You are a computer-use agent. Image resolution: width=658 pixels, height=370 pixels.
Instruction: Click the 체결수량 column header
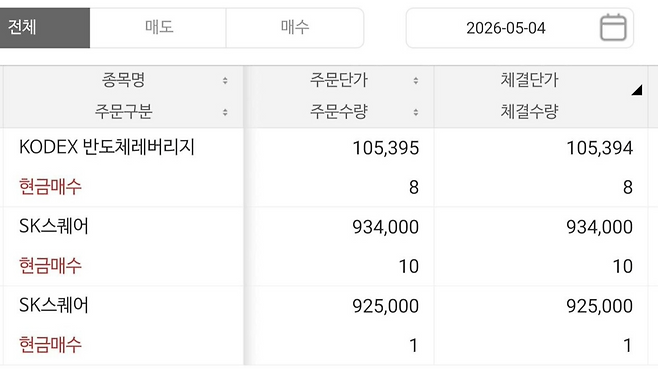529,112
